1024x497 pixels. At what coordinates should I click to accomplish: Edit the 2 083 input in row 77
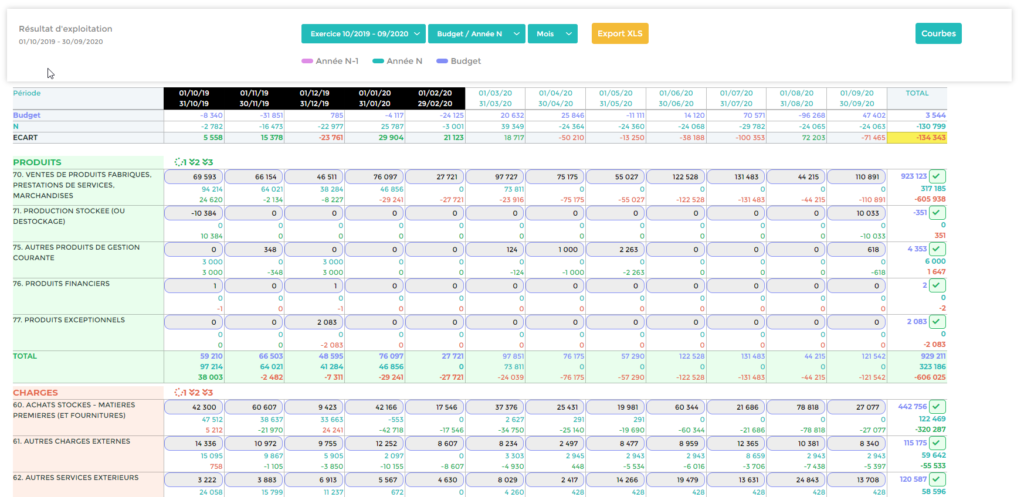[314, 323]
